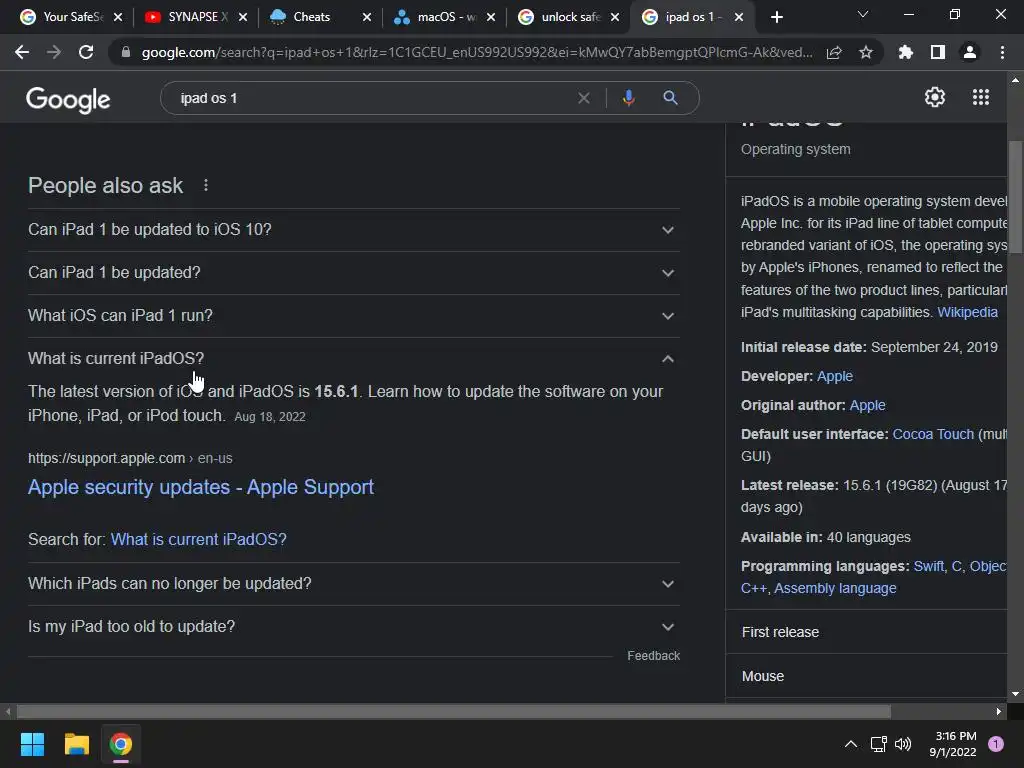
Task: Expand 'Can iPad 1 be updated?' question
Action: (x=354, y=273)
